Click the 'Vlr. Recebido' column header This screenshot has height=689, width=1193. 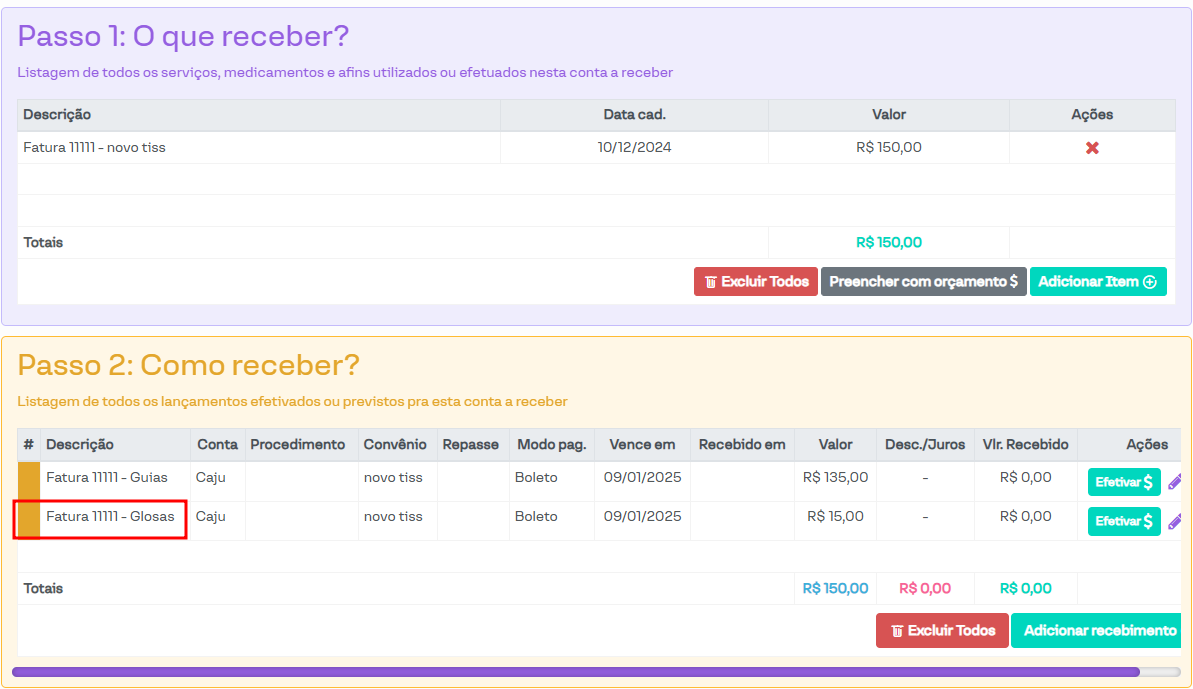click(x=1025, y=445)
